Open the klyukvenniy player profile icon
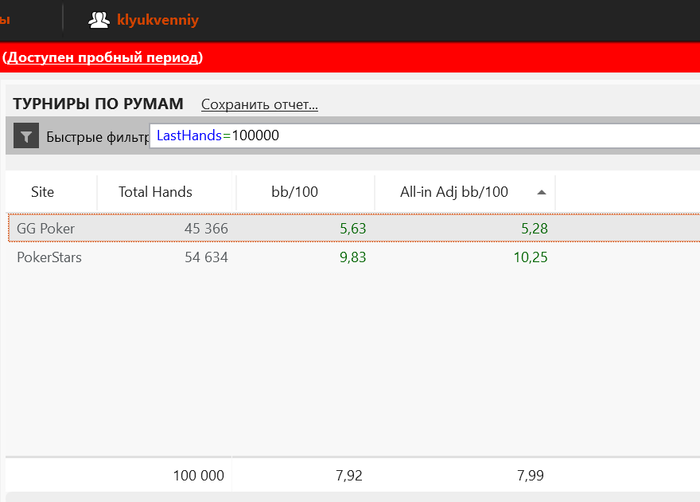Screen dimensions: 700x502 99,20
